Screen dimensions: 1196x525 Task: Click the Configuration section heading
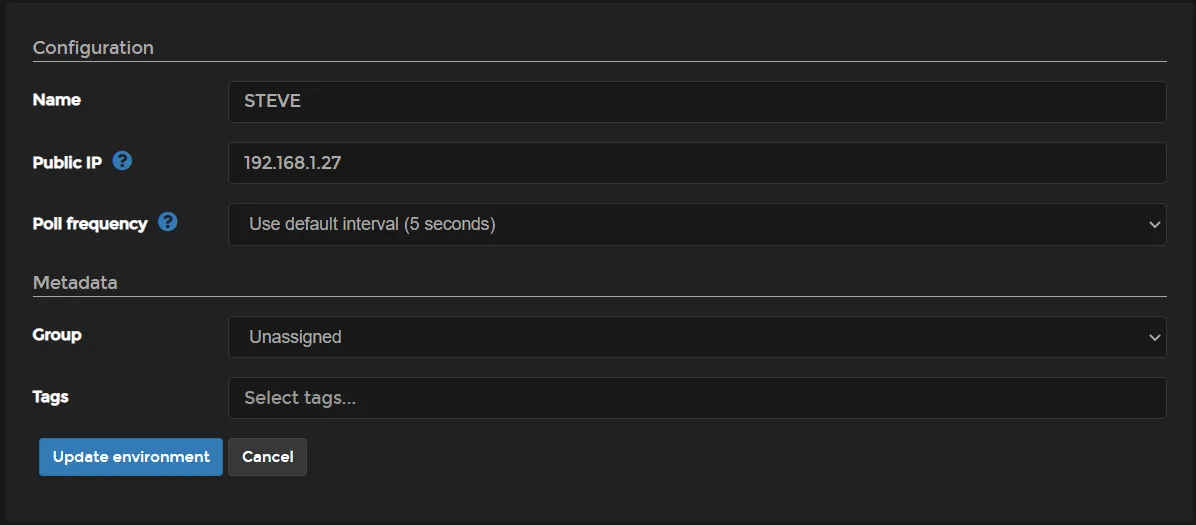[93, 48]
